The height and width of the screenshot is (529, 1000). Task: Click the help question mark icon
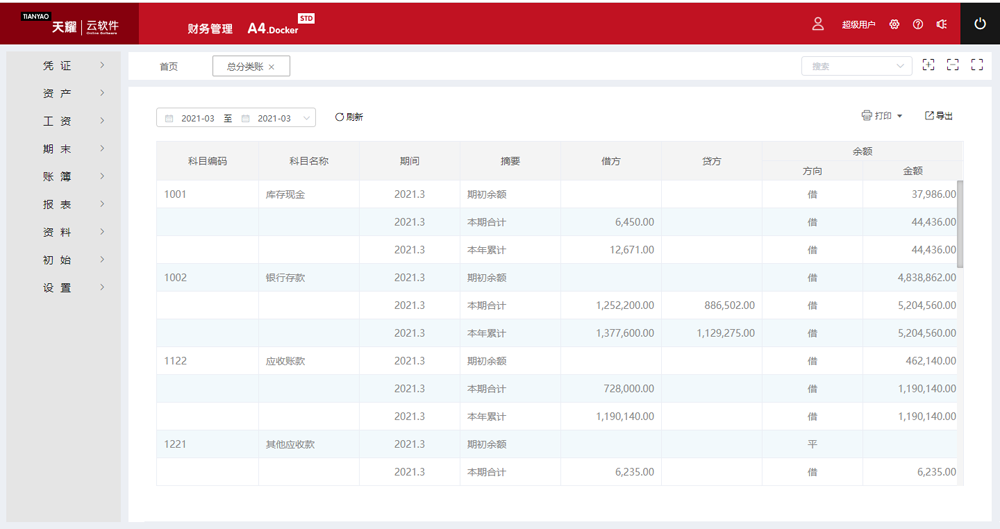(918, 24)
